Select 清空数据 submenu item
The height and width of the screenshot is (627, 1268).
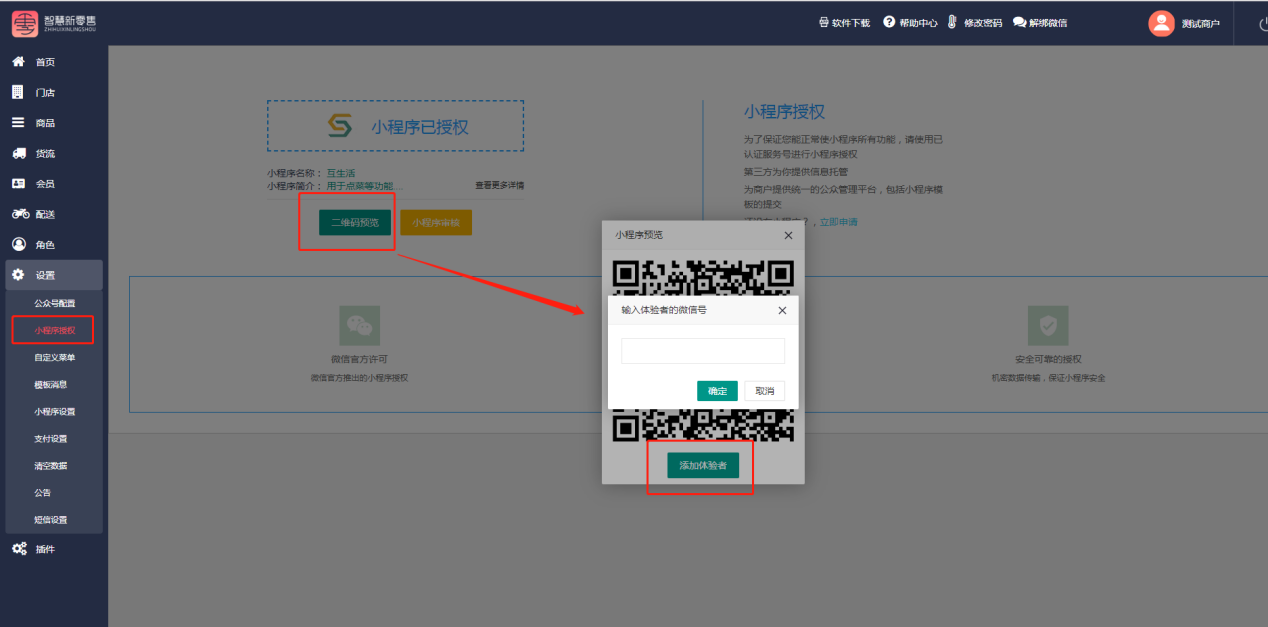[x=51, y=465]
